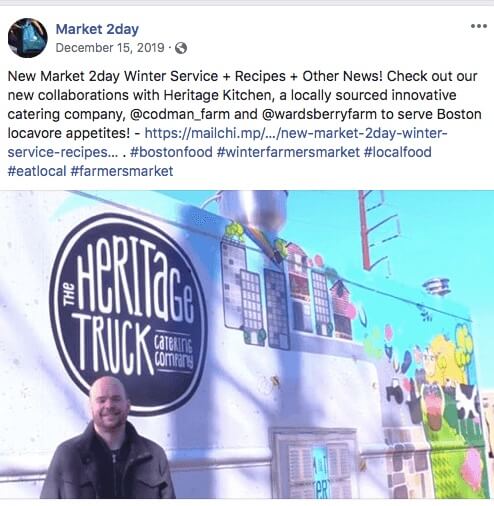Click the 'service-recipes…' link continuation
The width and height of the screenshot is (494, 506).
coord(63,152)
